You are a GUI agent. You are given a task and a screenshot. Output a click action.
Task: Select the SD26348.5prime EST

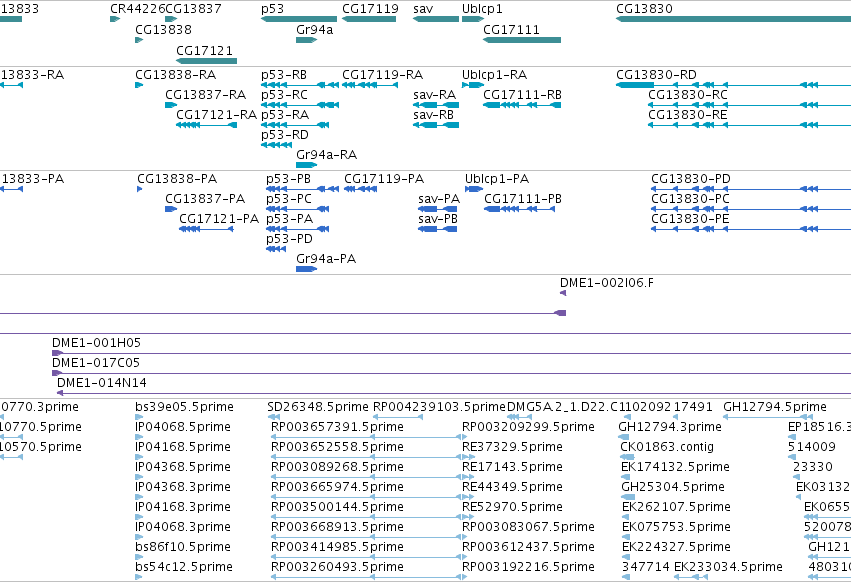click(x=275, y=417)
